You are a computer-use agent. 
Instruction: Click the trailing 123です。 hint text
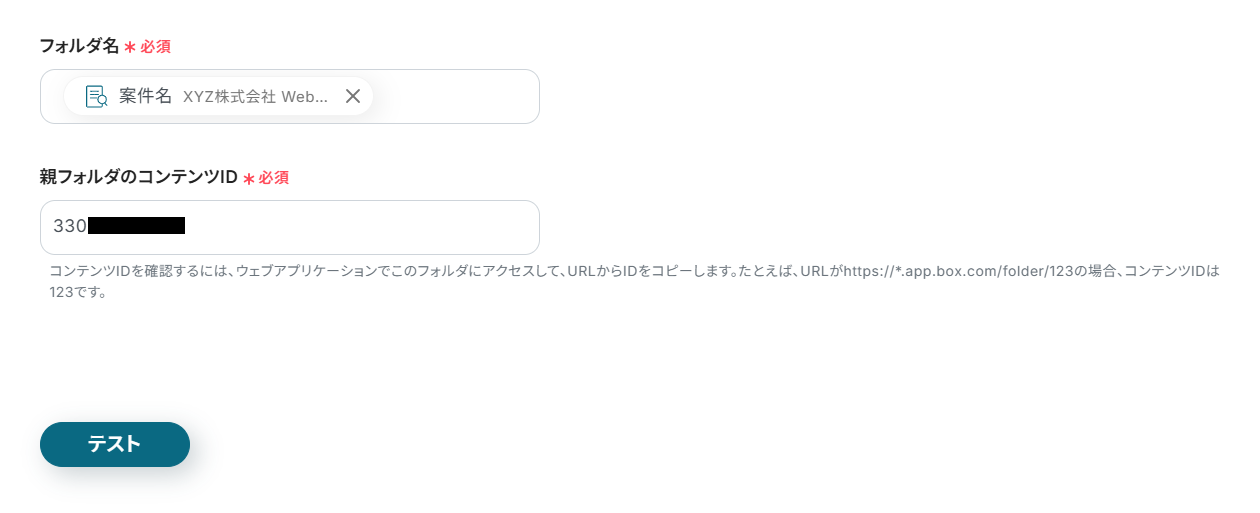coord(78,293)
